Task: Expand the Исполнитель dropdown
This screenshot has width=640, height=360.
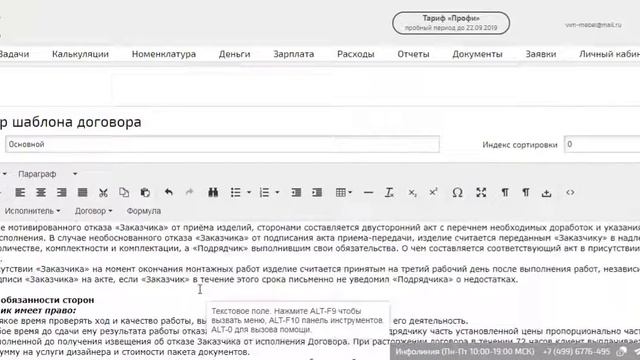Action: tap(33, 211)
